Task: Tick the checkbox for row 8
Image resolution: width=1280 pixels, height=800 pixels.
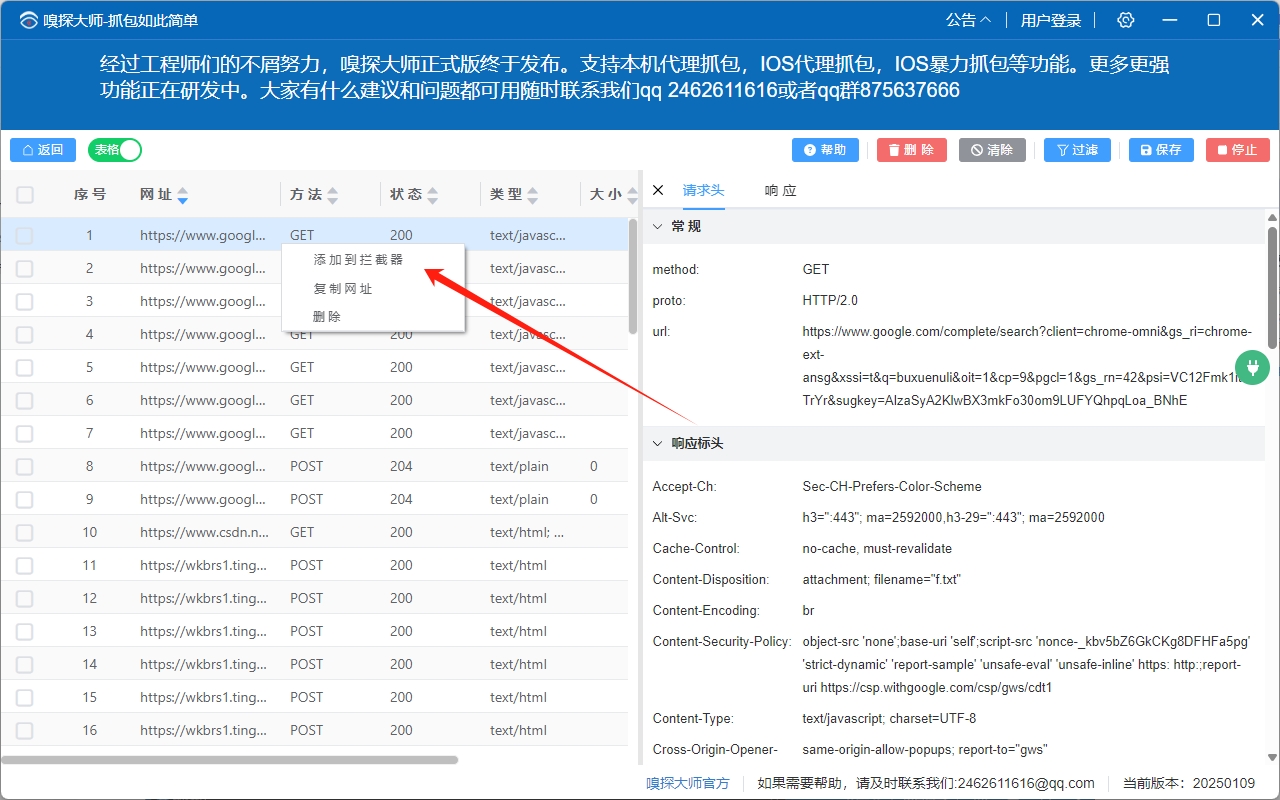Action: pyautogui.click(x=25, y=467)
